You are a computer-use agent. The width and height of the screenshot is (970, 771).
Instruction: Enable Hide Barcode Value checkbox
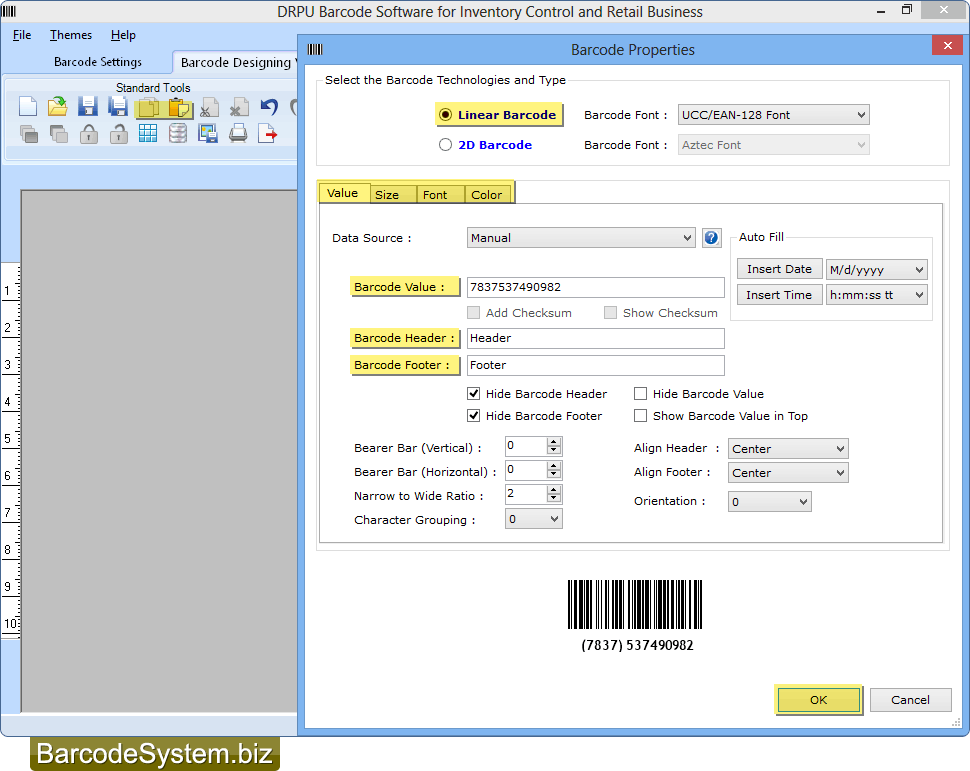(x=640, y=394)
